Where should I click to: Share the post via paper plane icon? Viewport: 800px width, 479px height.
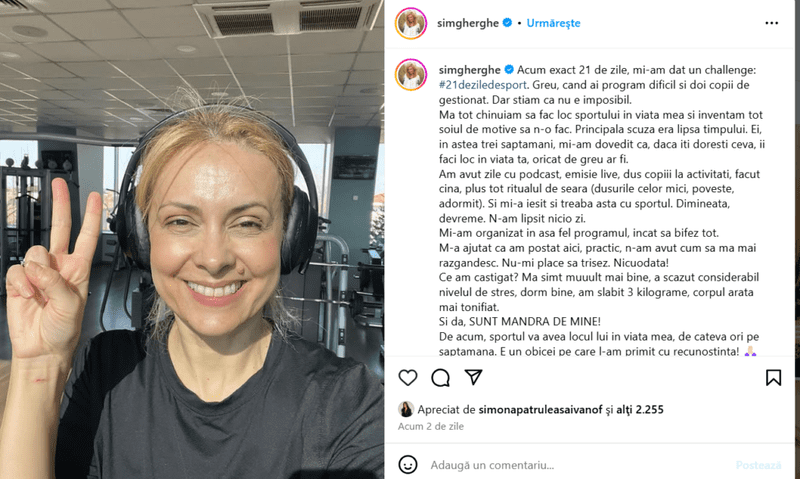click(473, 377)
